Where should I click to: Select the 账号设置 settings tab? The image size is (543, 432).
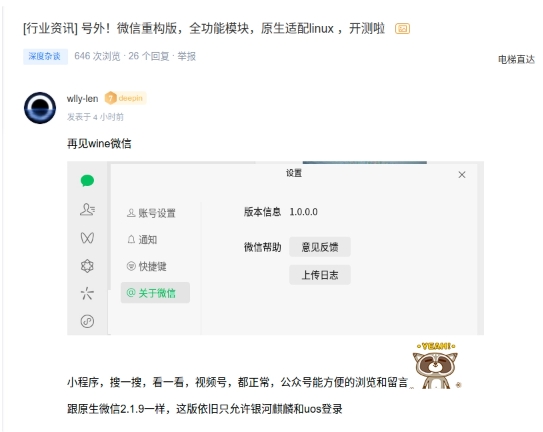point(151,213)
